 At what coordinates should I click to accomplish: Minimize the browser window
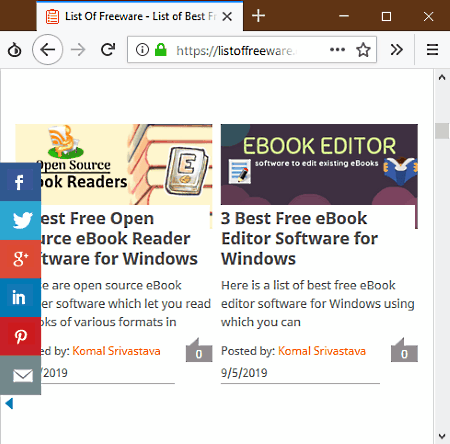point(344,16)
